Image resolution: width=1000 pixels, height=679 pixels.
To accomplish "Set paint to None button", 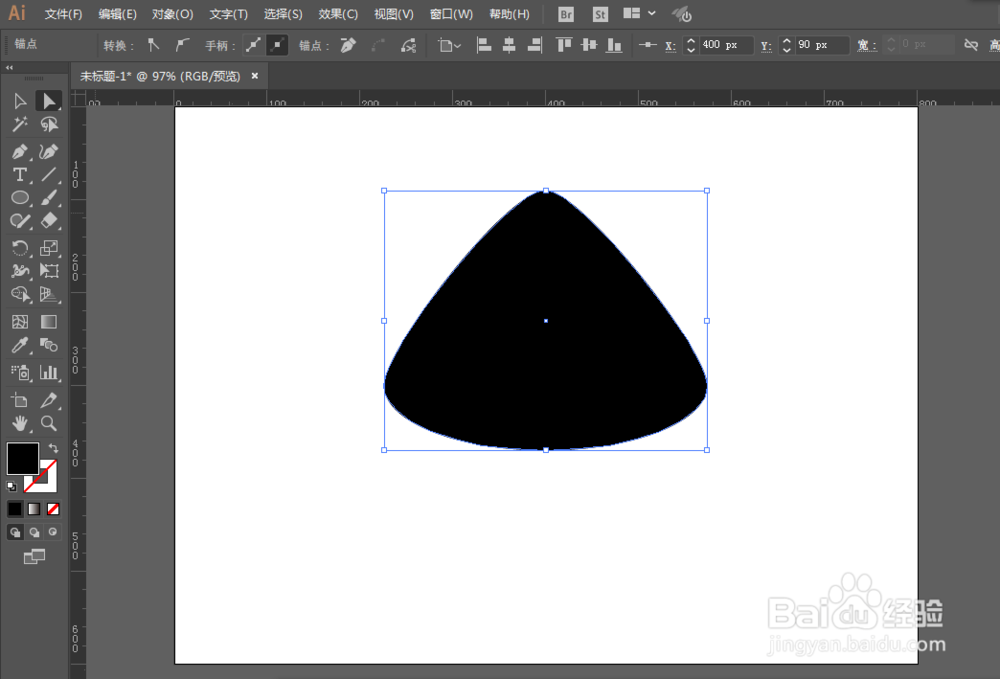I will [53, 509].
